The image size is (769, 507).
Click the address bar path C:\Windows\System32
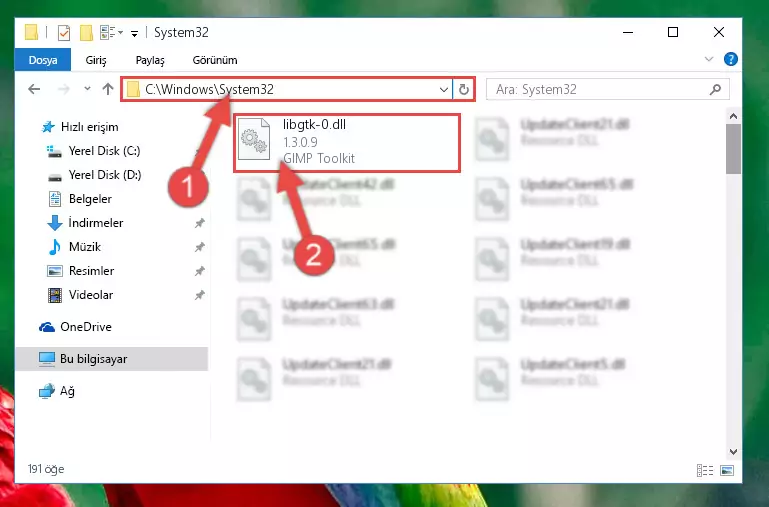point(209,89)
